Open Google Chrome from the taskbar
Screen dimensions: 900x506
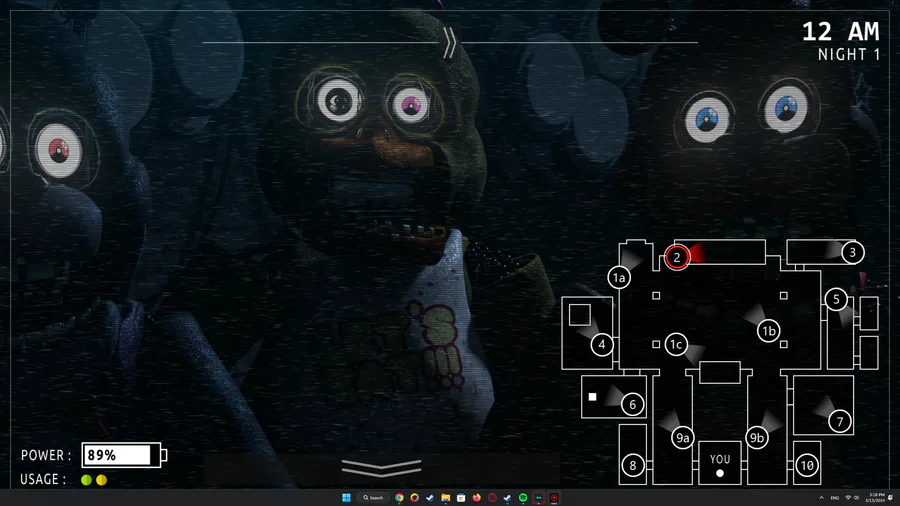pos(399,497)
